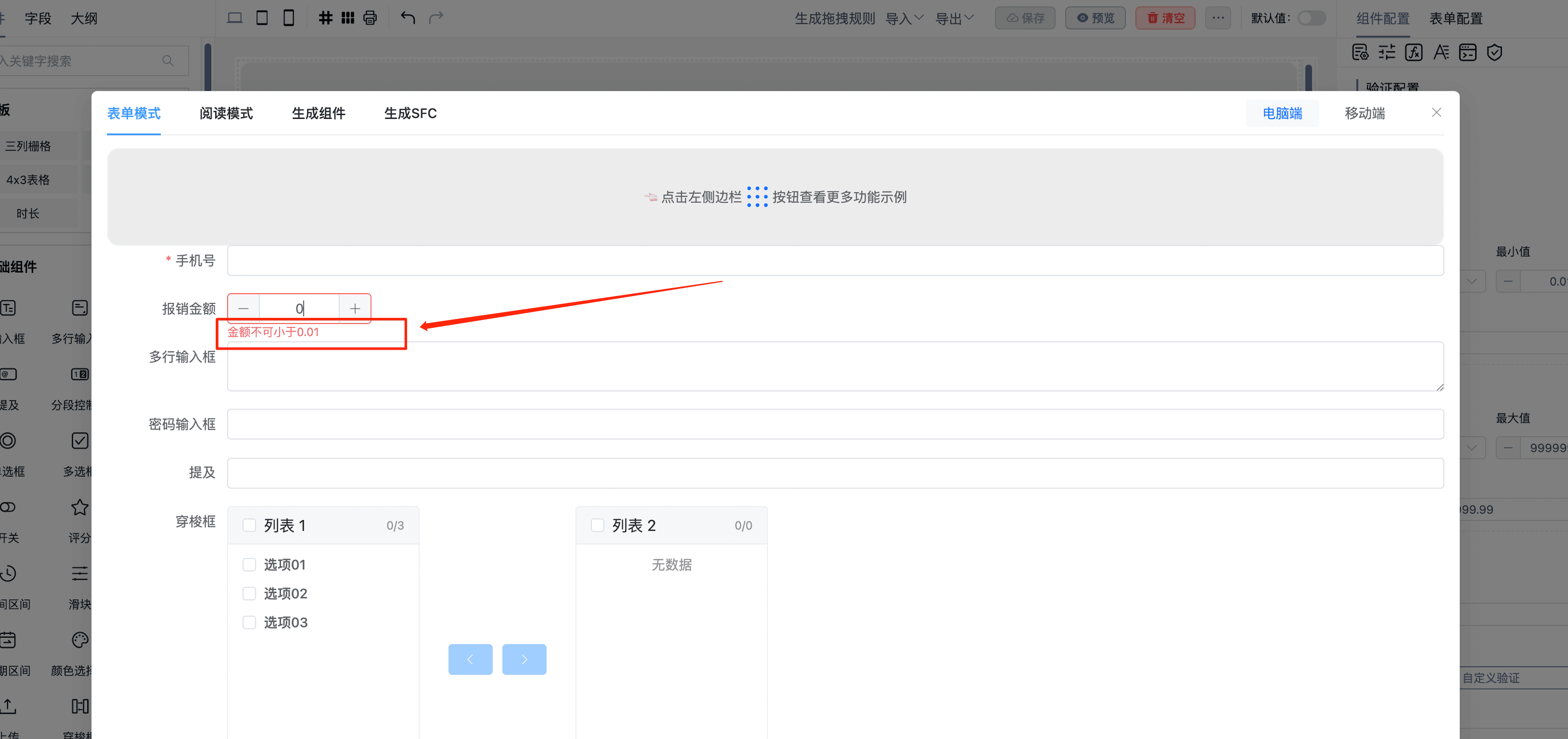Image resolution: width=1568 pixels, height=739 pixels.
Task: Click the red 清空 button
Action: click(x=1165, y=18)
